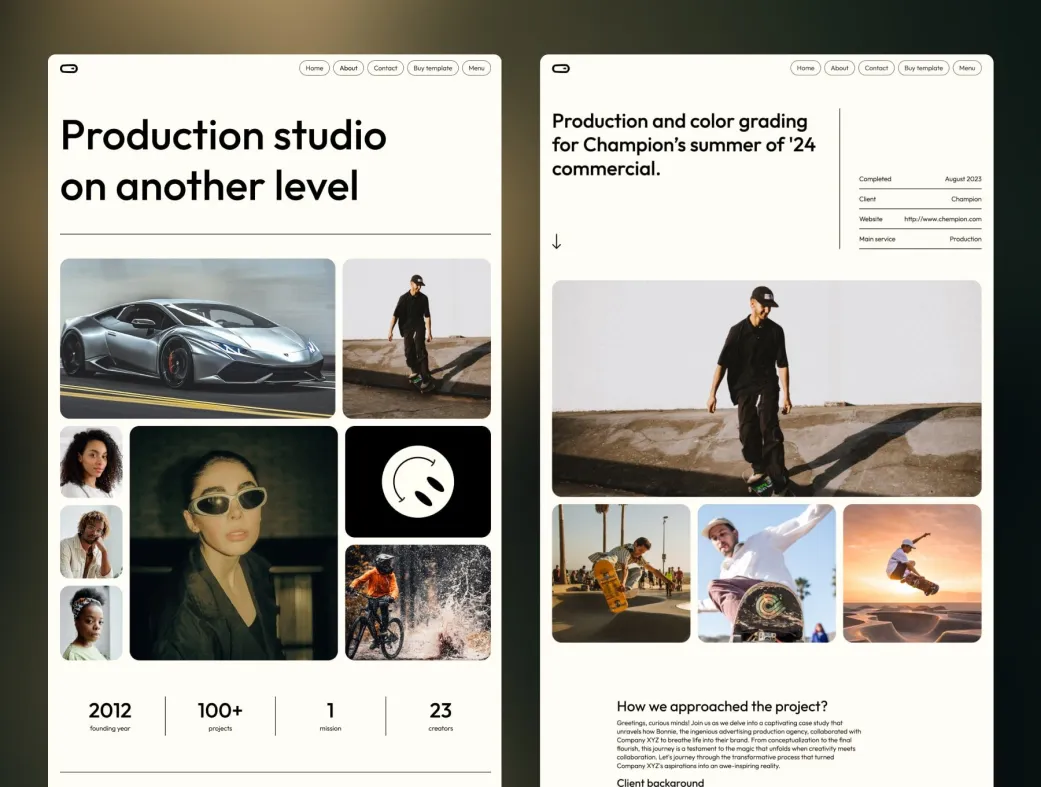The image size is (1041, 787).
Task: Open the Menu pill on the right page
Action: pyautogui.click(x=967, y=68)
